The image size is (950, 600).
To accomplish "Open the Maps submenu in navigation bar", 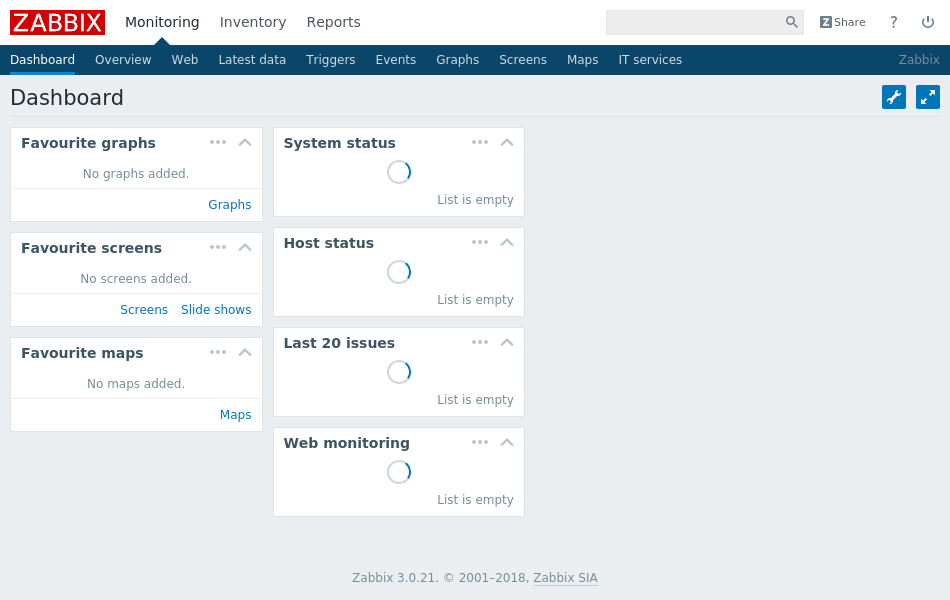I will [x=582, y=59].
